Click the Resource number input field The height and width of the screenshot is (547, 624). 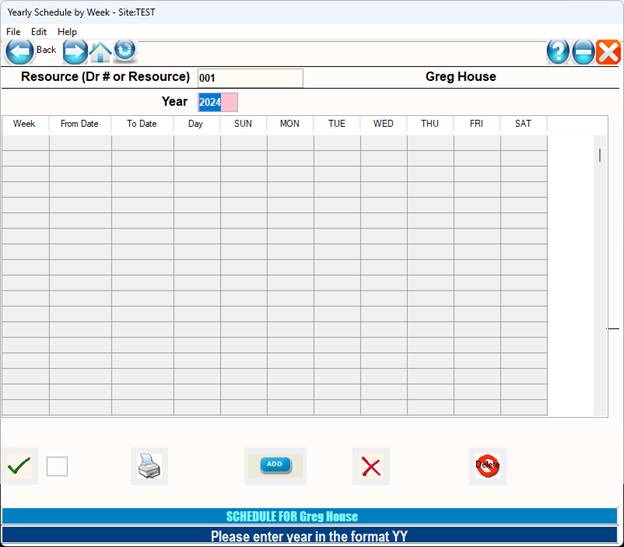click(x=250, y=78)
